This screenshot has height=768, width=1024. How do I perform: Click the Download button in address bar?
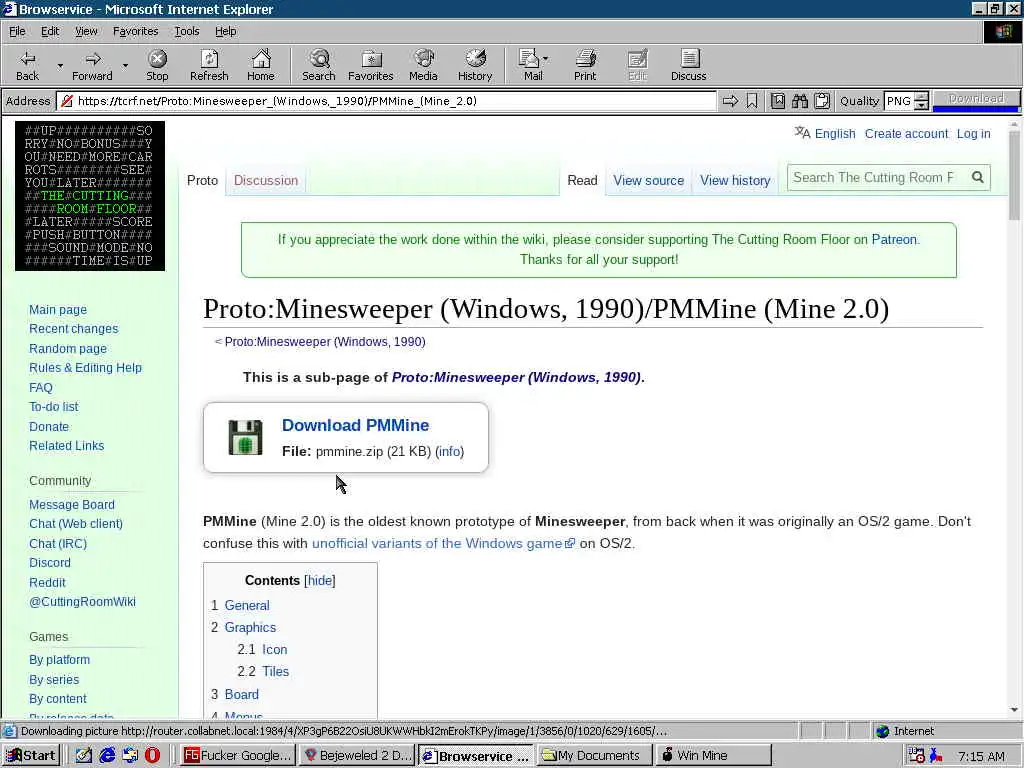tap(976, 99)
